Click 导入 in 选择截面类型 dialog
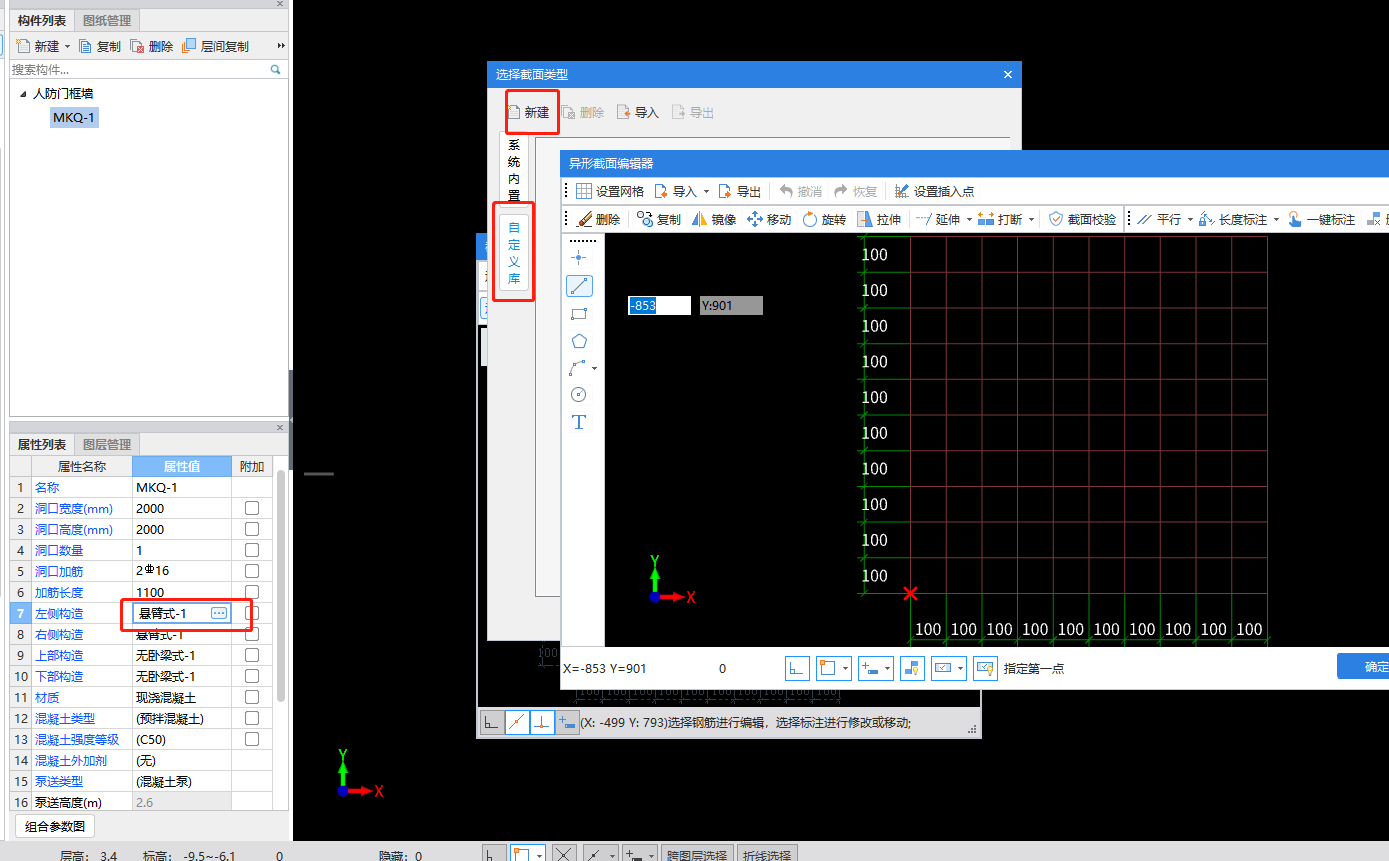The image size is (1389, 861). point(638,112)
